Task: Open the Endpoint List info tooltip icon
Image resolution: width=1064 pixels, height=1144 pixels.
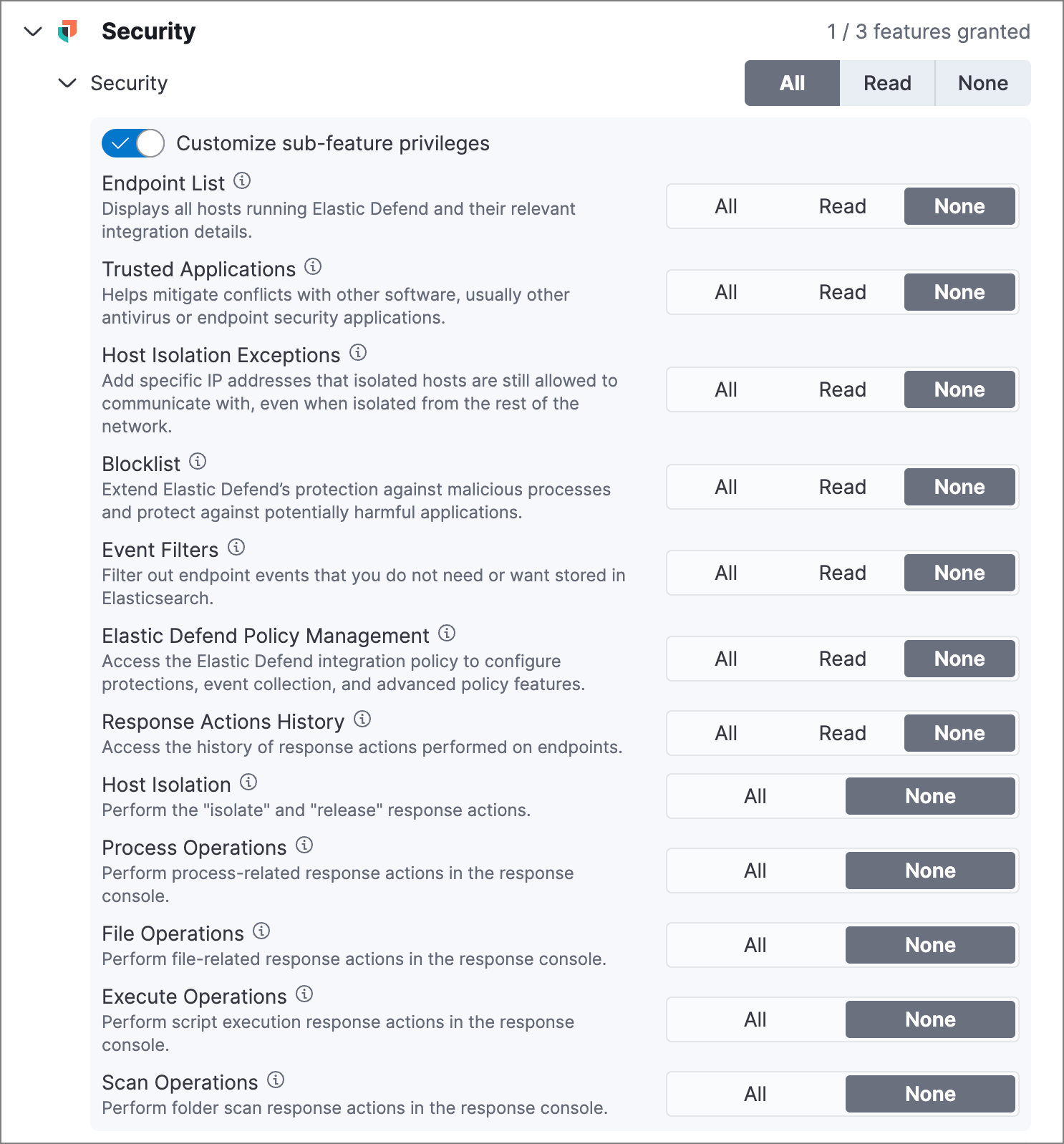Action: coord(243,181)
